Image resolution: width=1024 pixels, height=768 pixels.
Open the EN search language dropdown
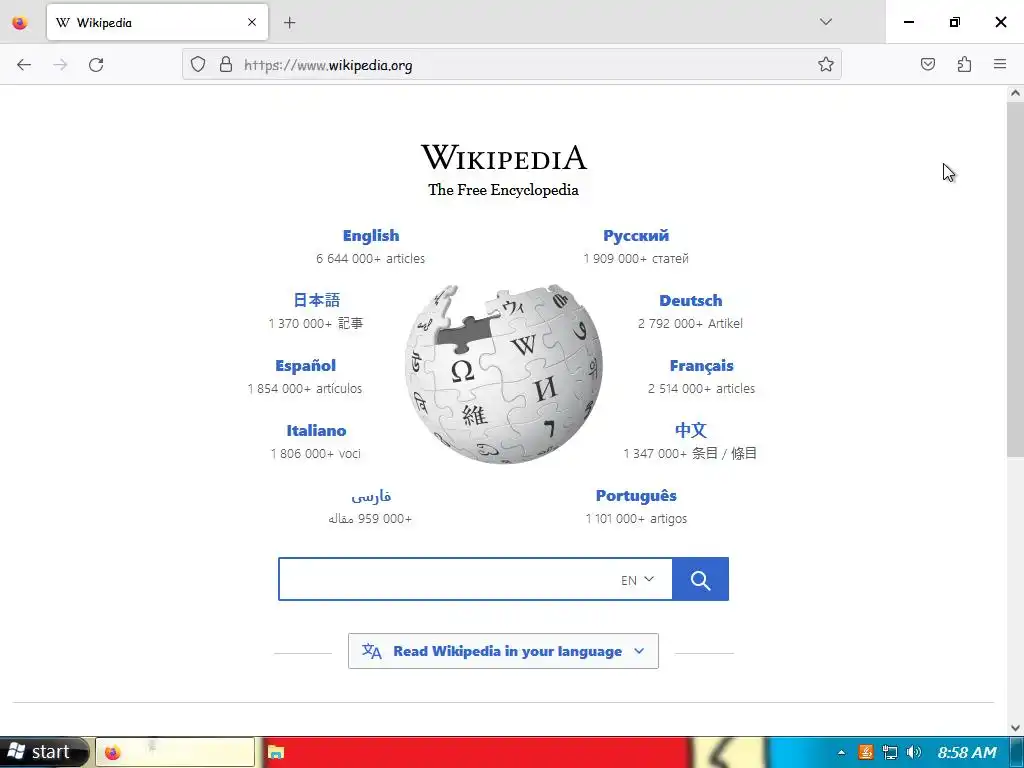click(637, 580)
